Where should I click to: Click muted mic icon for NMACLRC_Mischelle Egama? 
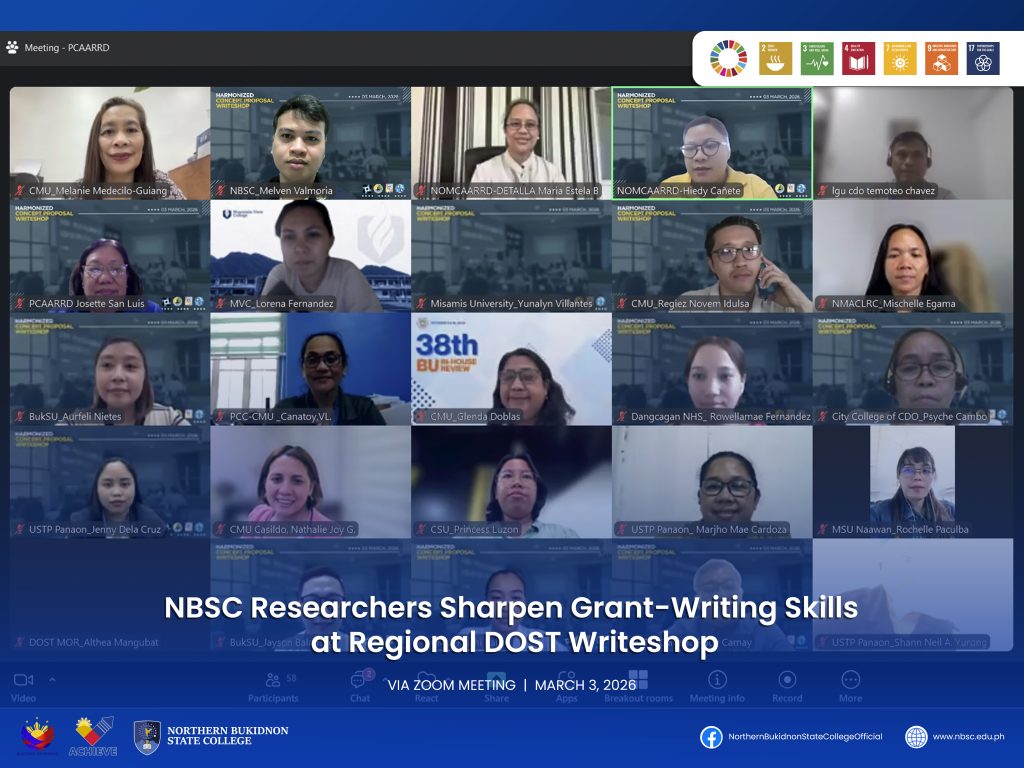coord(824,304)
